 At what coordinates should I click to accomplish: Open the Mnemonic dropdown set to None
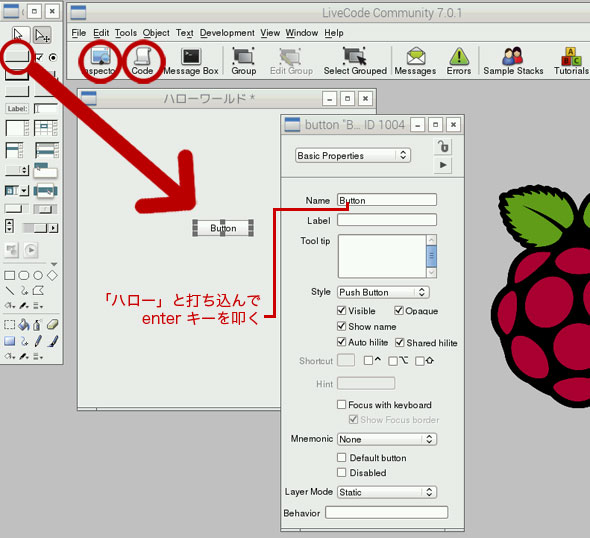click(x=387, y=439)
